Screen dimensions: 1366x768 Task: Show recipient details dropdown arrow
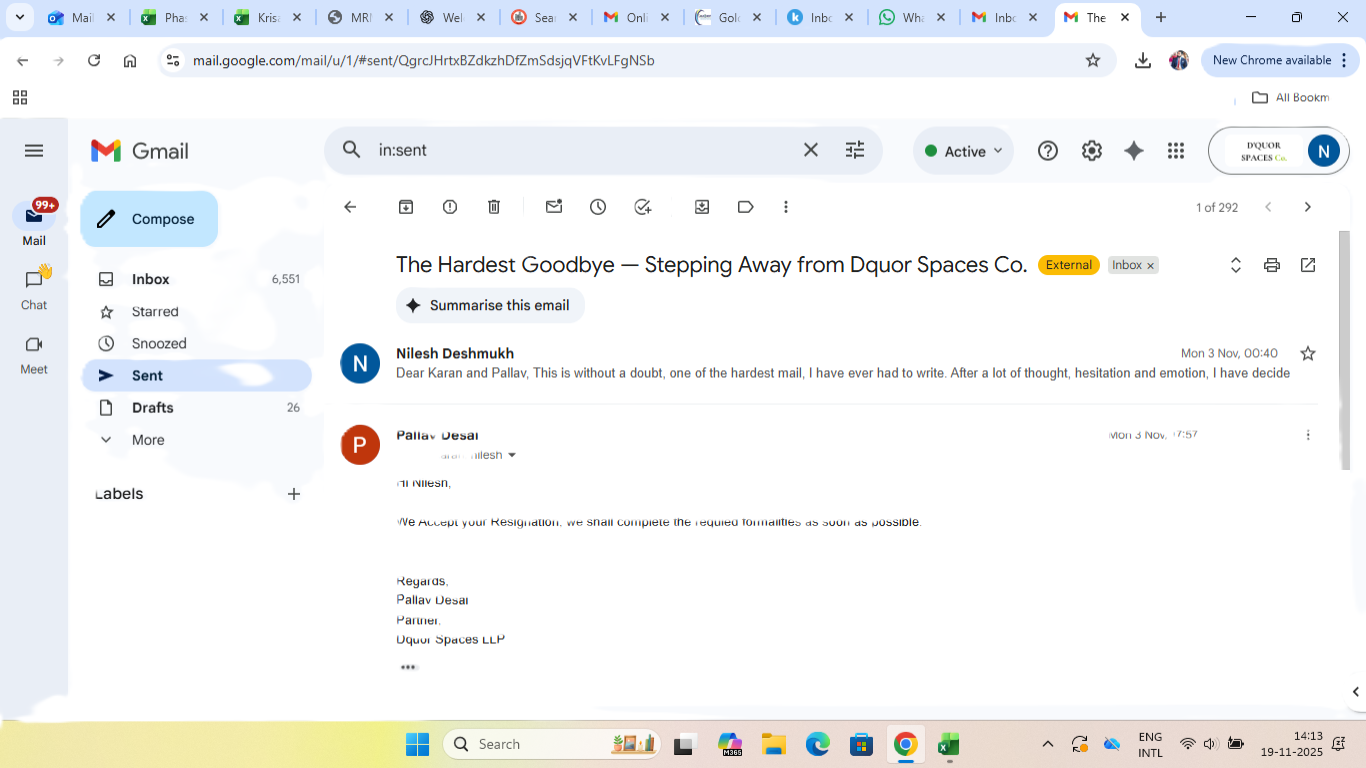(513, 455)
